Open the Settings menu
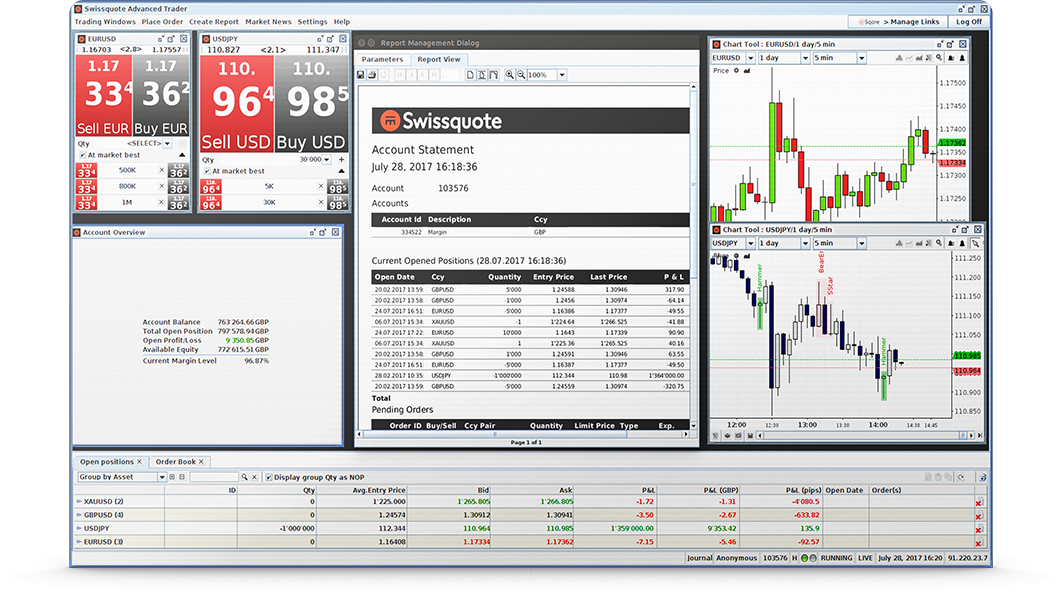This screenshot has height=594, width=1062. (x=312, y=22)
